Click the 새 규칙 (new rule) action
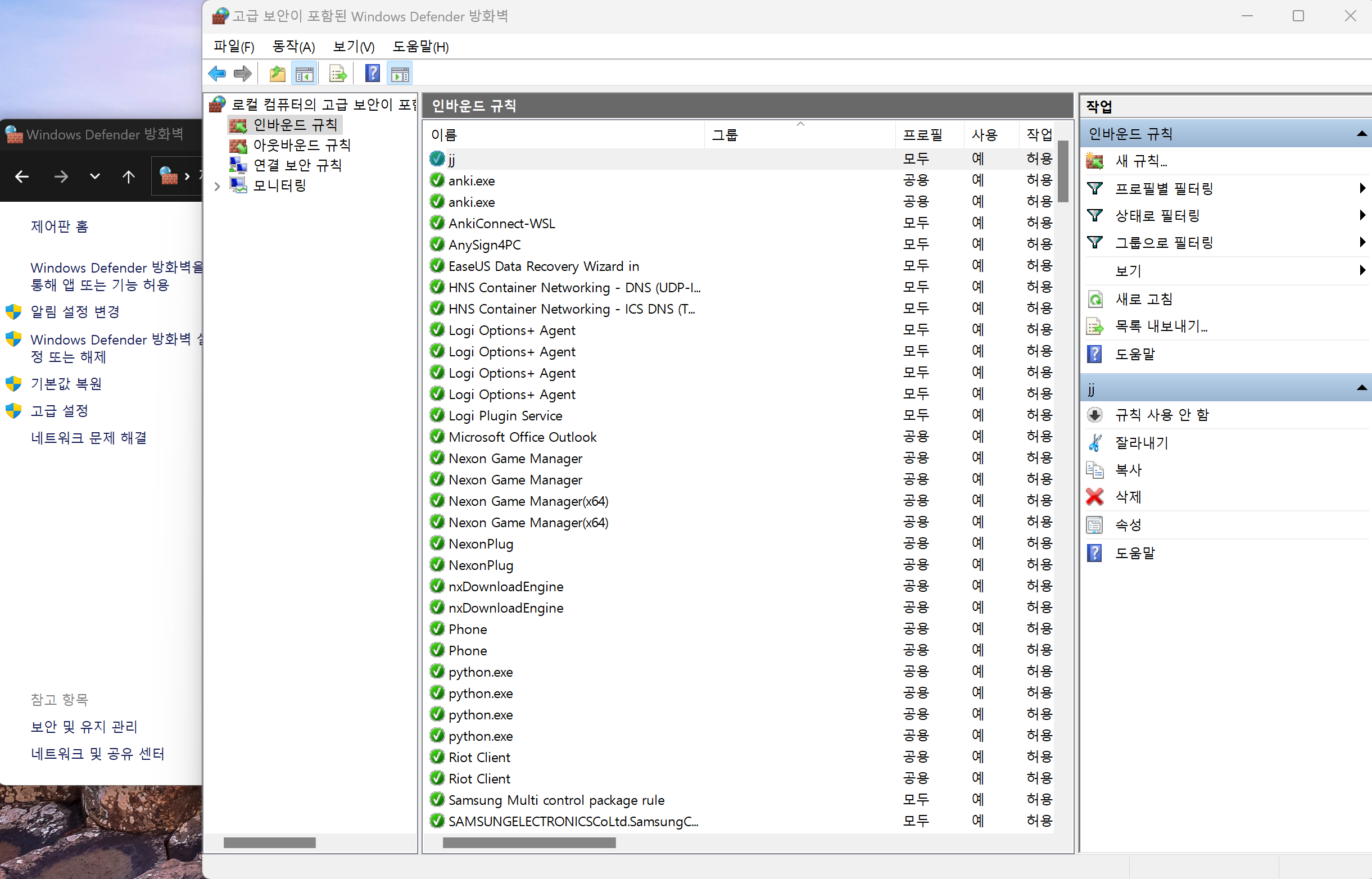 [1141, 161]
